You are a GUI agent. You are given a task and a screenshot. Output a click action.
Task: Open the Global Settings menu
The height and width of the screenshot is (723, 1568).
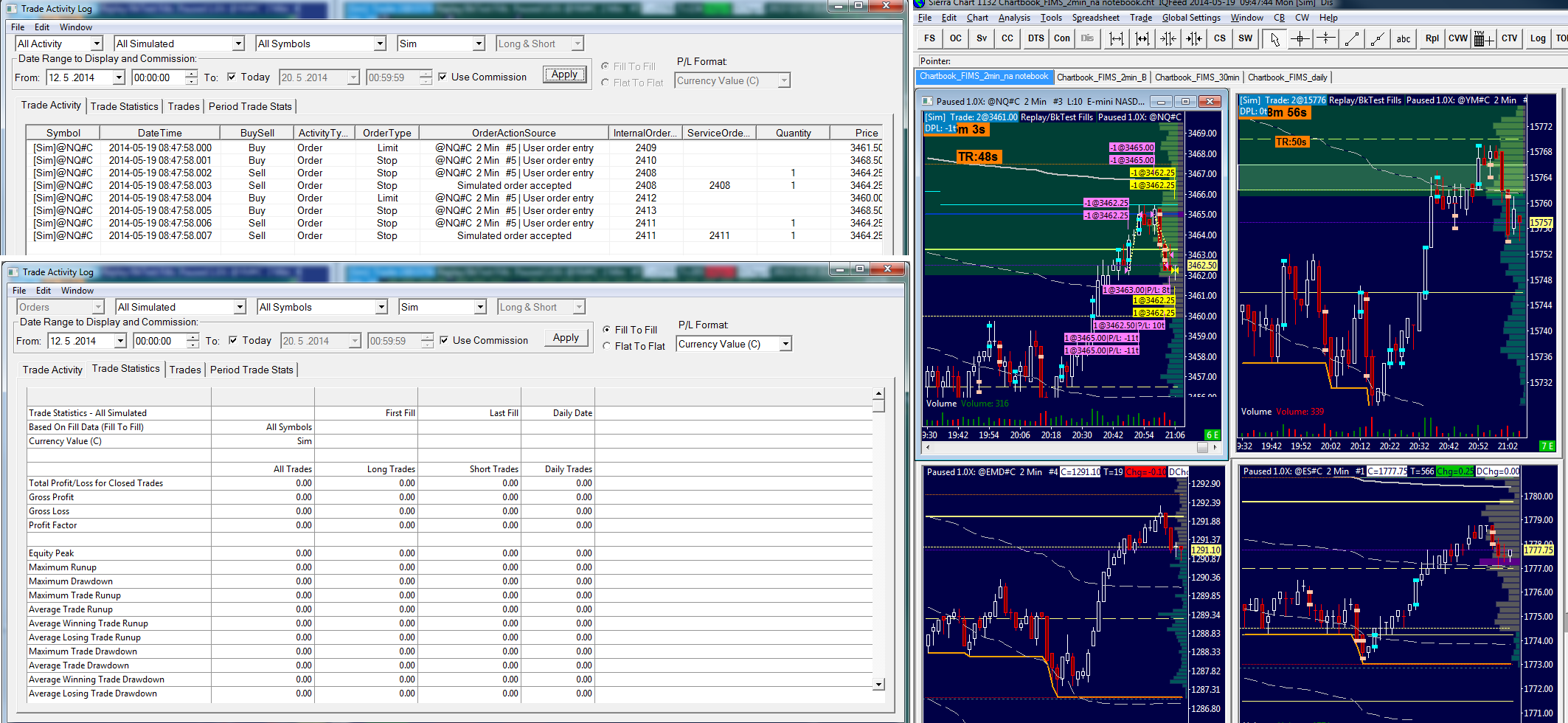click(x=1190, y=18)
